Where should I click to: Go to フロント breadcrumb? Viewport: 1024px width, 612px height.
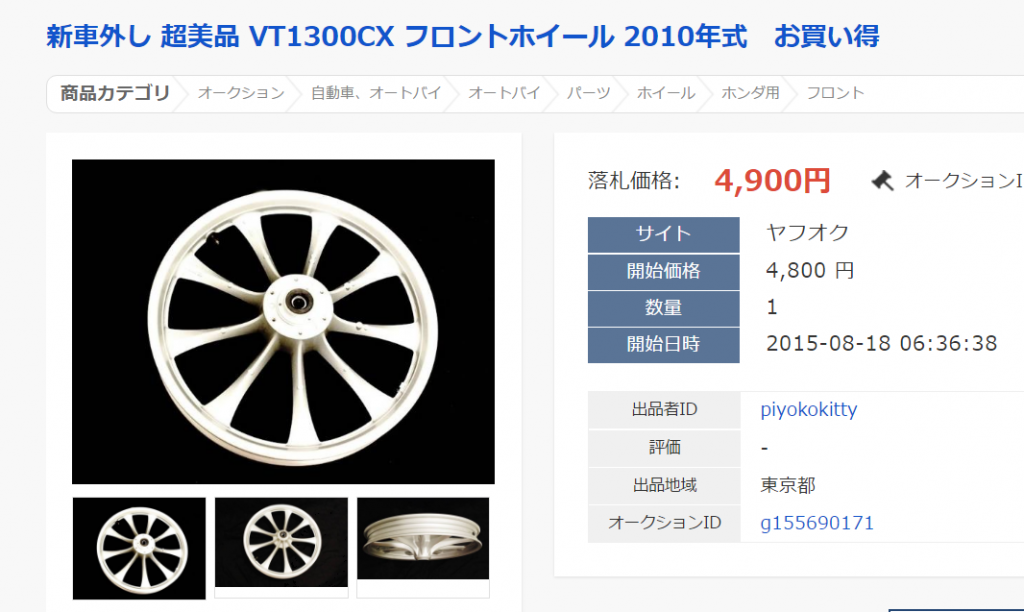coord(835,93)
